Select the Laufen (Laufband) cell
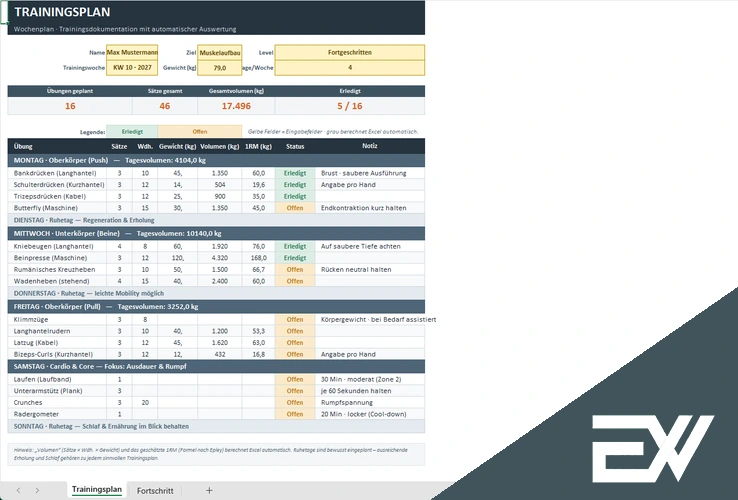Image resolution: width=738 pixels, height=500 pixels. [x=57, y=379]
